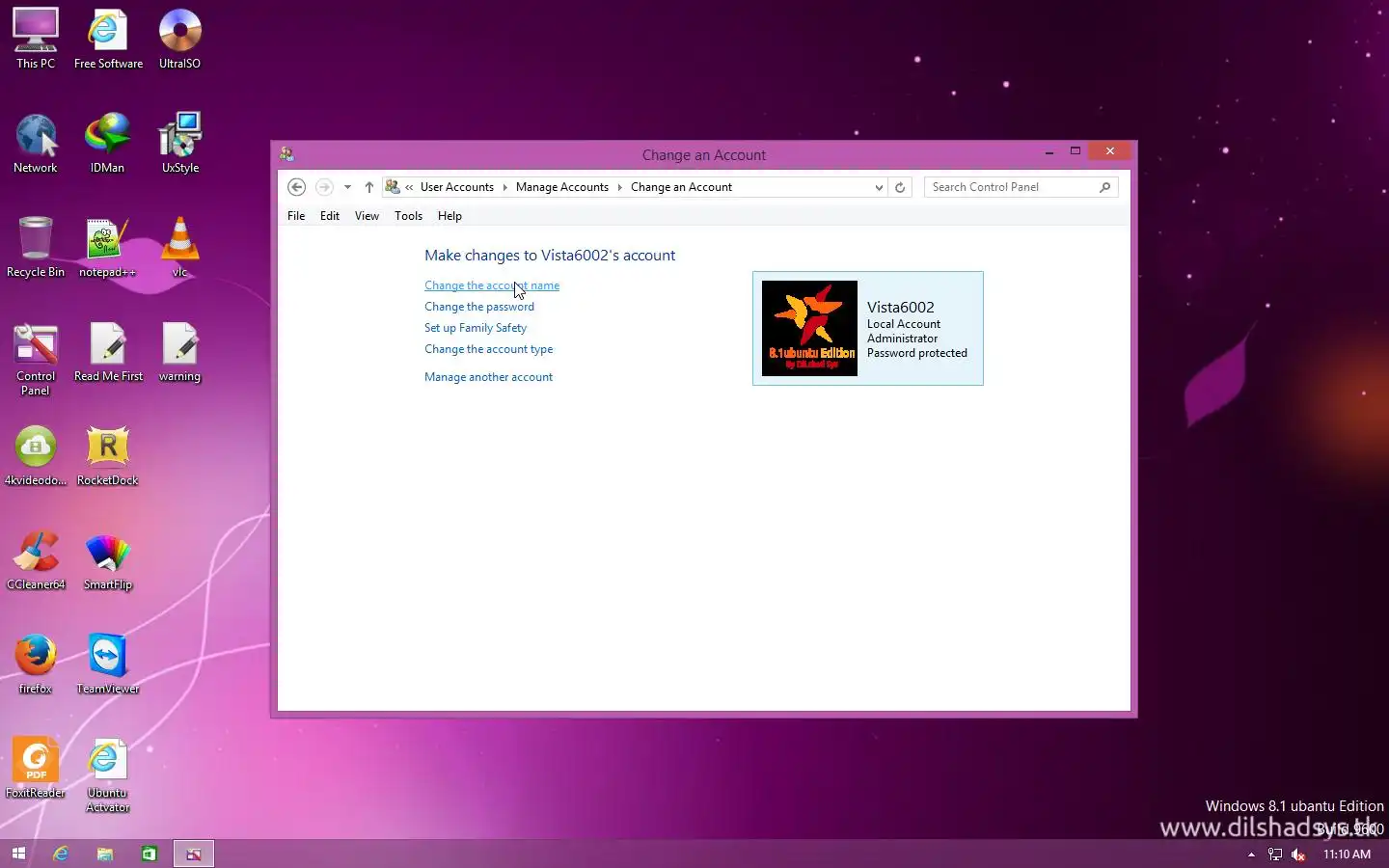The width and height of the screenshot is (1389, 868).
Task: Launch Internet Explorer from taskbar
Action: click(x=61, y=854)
